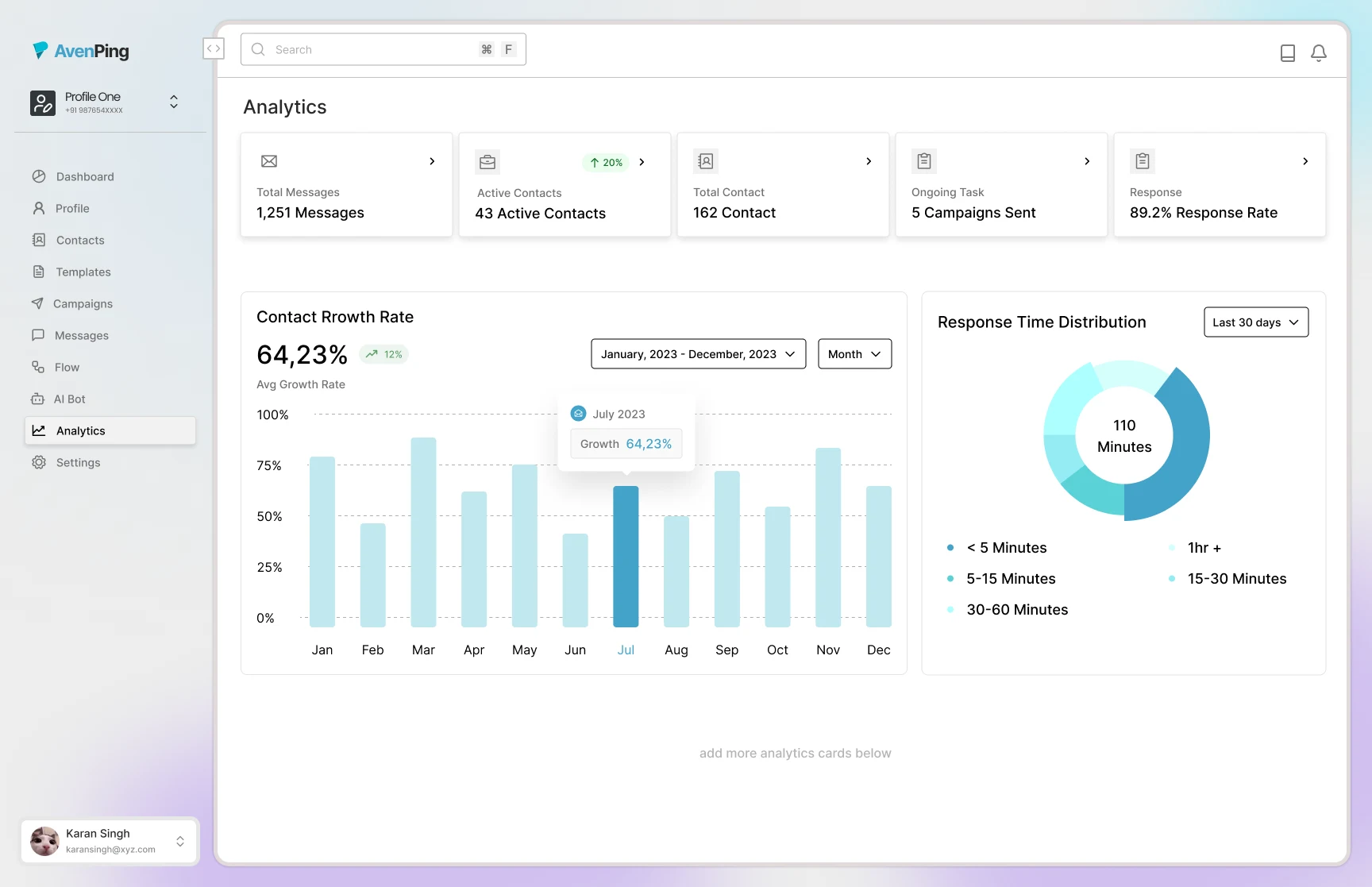Click the 30-60 Minutes legend entry
Image resolution: width=1372 pixels, height=887 pixels.
[x=1008, y=610]
